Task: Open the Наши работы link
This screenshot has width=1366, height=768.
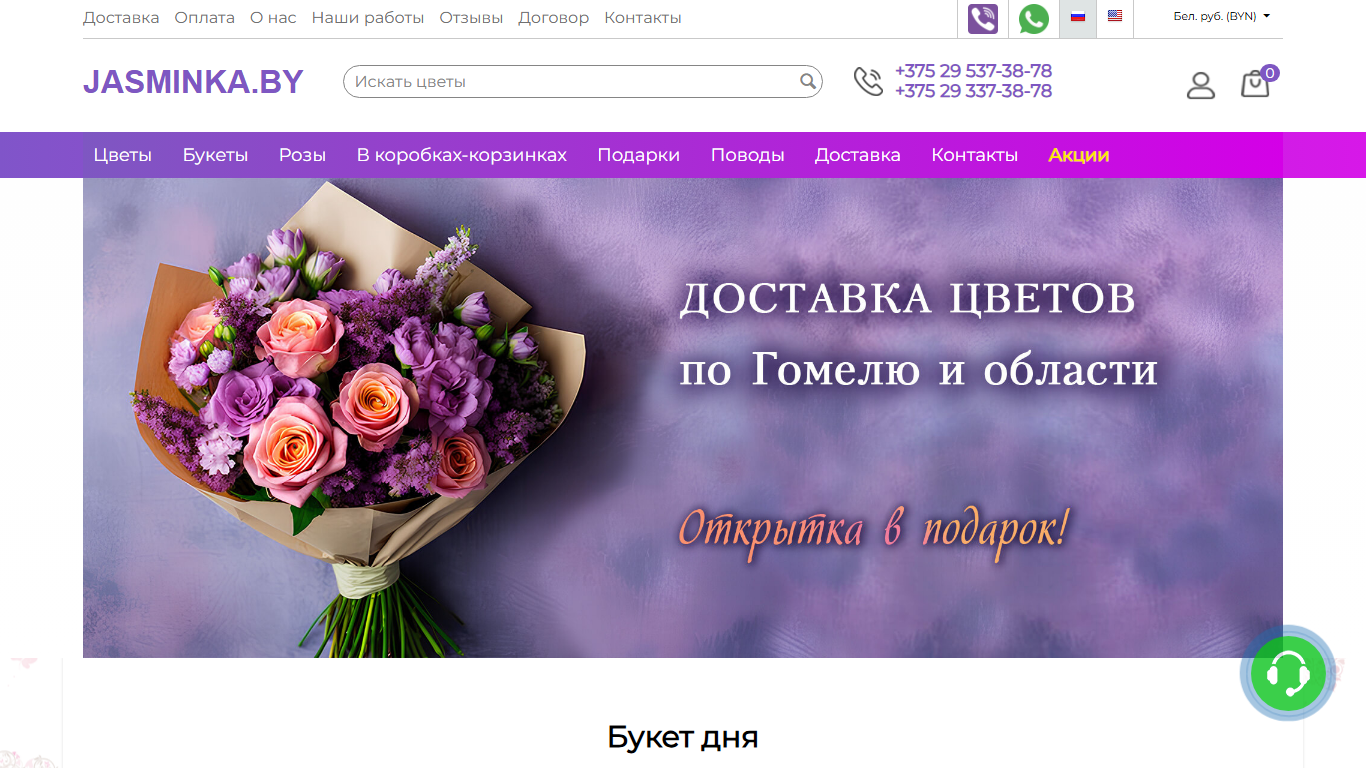Action: 368,18
